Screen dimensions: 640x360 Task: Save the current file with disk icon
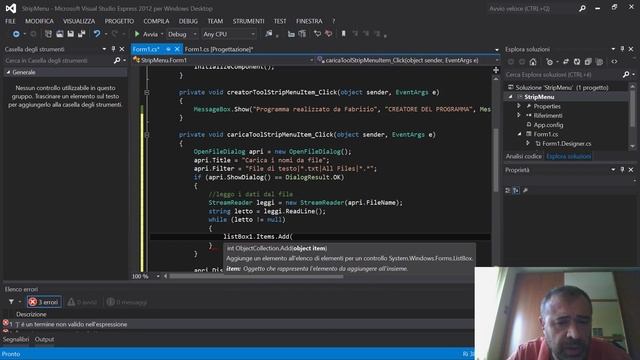[71, 34]
